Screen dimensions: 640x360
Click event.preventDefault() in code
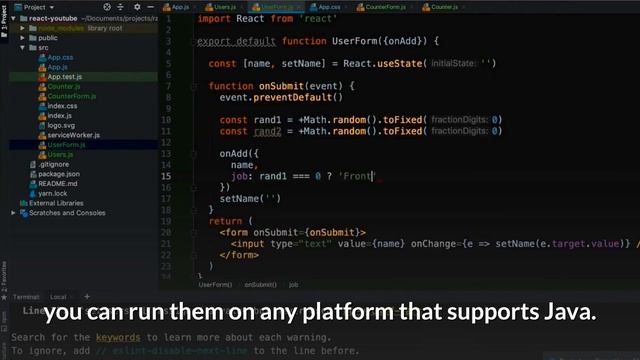pyautogui.click(x=281, y=98)
